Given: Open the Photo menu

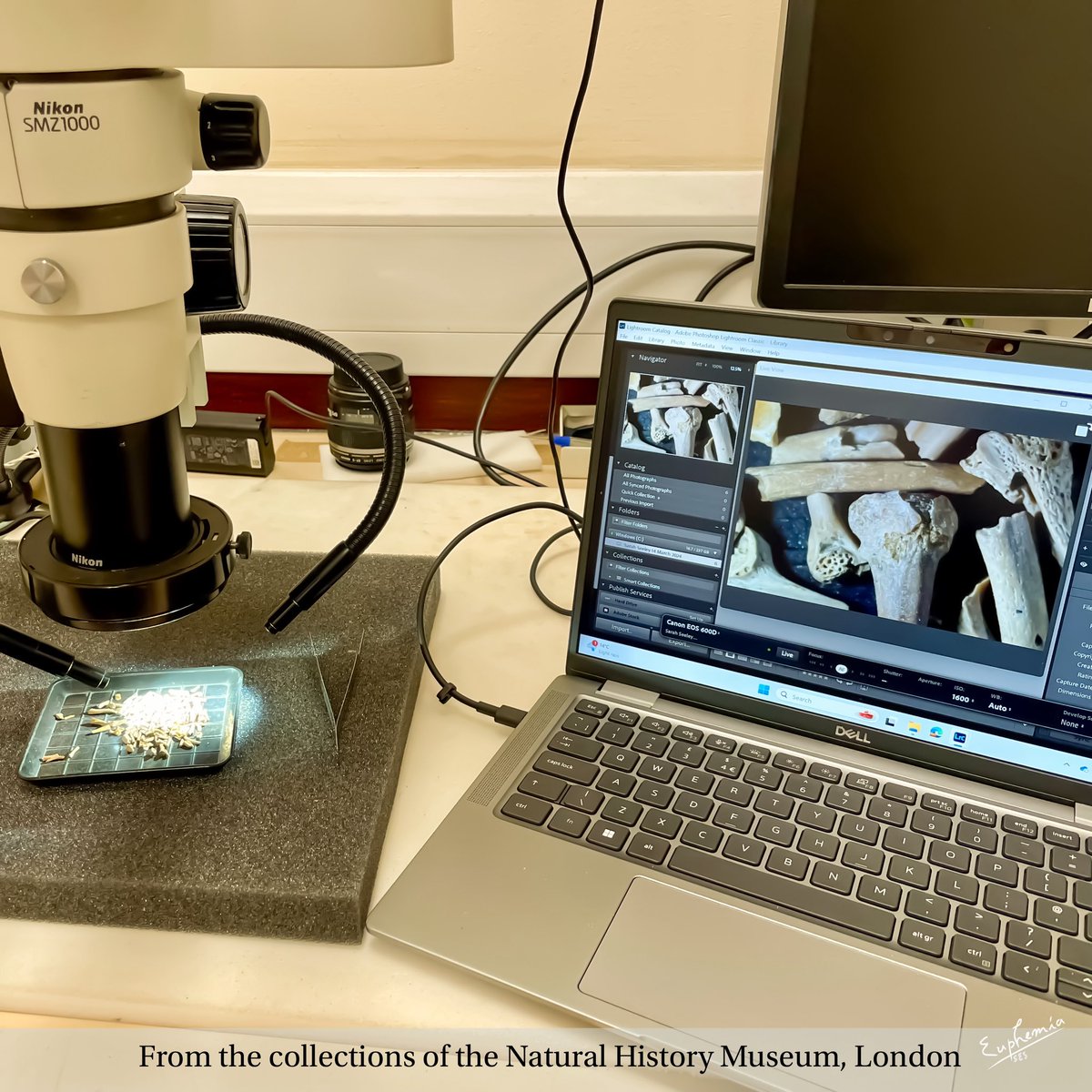Looking at the screenshot, I should click(x=678, y=342).
